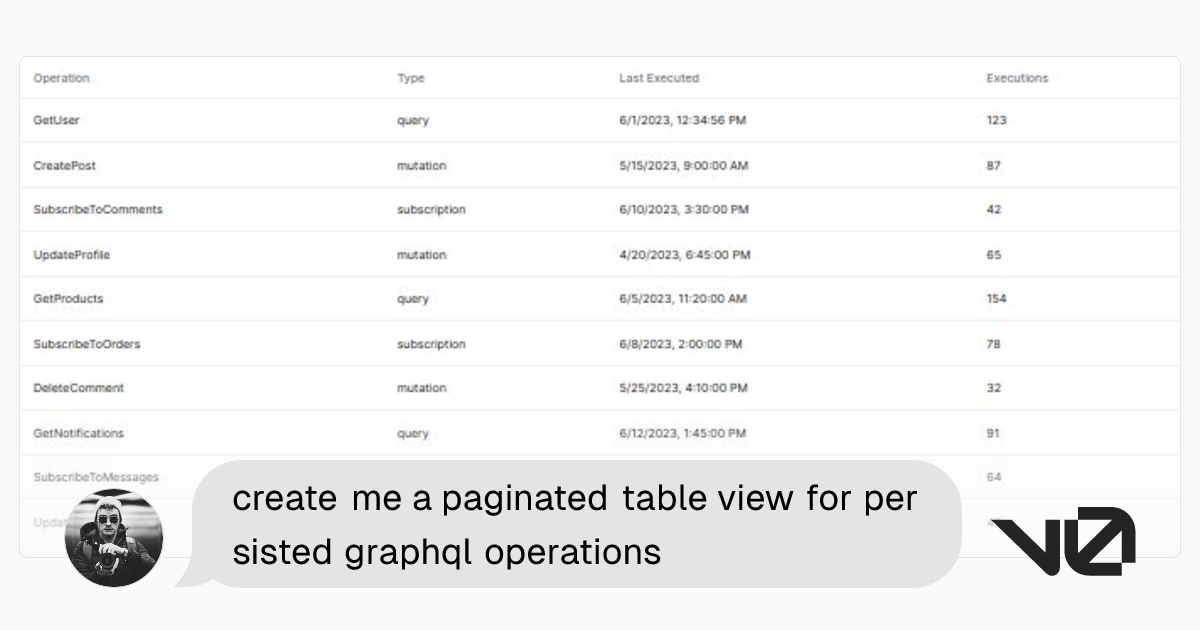1200x630 pixels.
Task: Click the user avatar photo
Action: pos(114,538)
